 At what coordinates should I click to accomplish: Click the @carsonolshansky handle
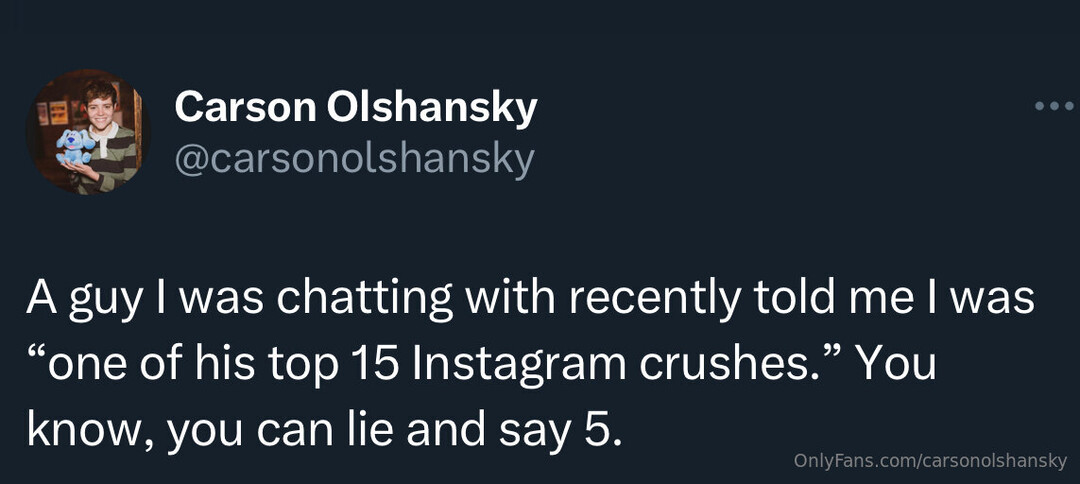pos(354,160)
